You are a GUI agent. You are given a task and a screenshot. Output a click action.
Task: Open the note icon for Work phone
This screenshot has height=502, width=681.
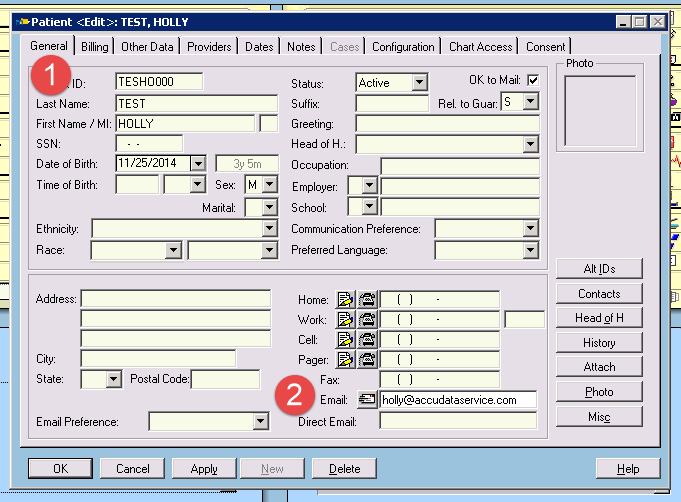(346, 319)
